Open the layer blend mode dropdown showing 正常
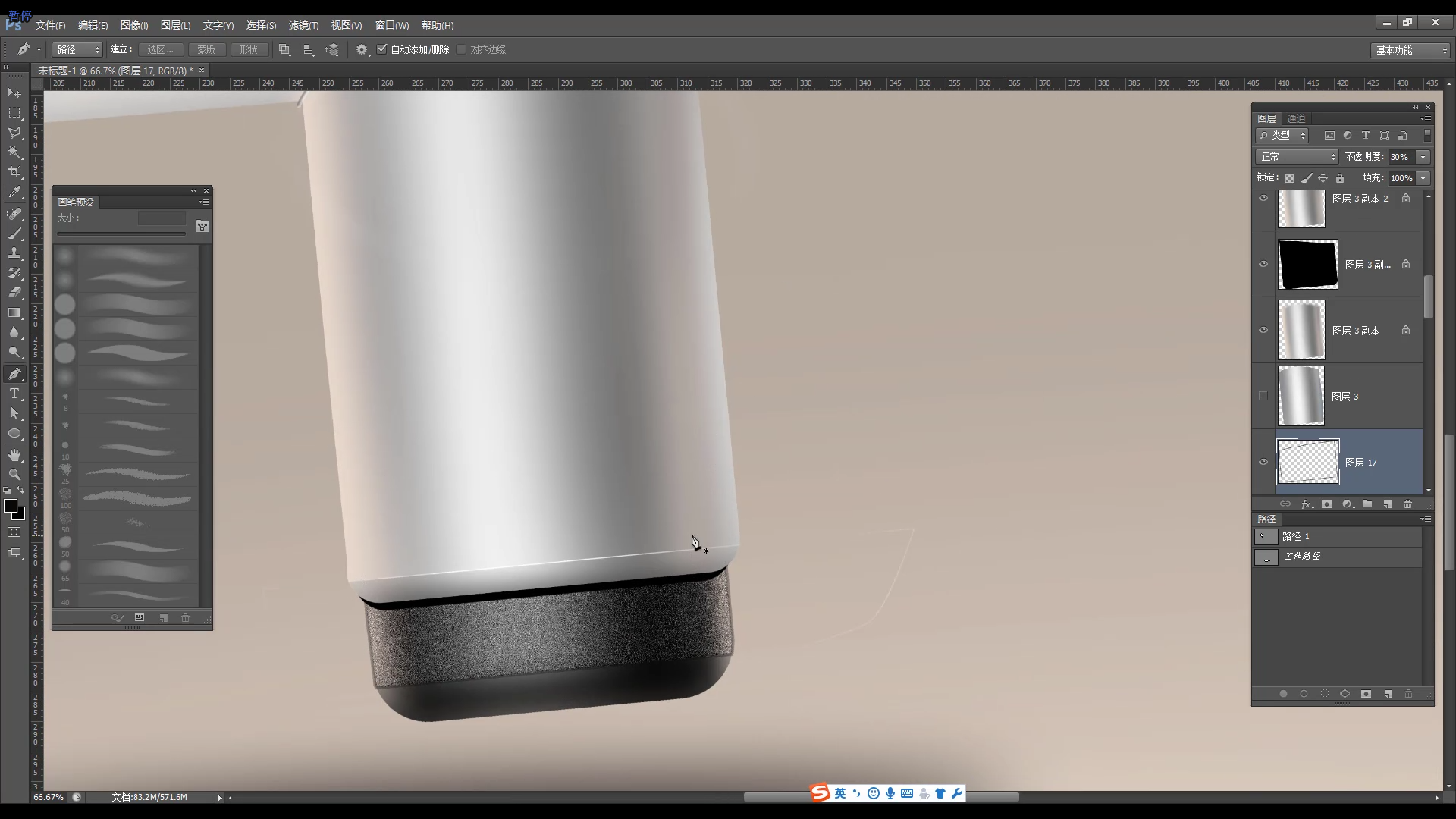Image resolution: width=1456 pixels, height=819 pixels. click(x=1296, y=156)
